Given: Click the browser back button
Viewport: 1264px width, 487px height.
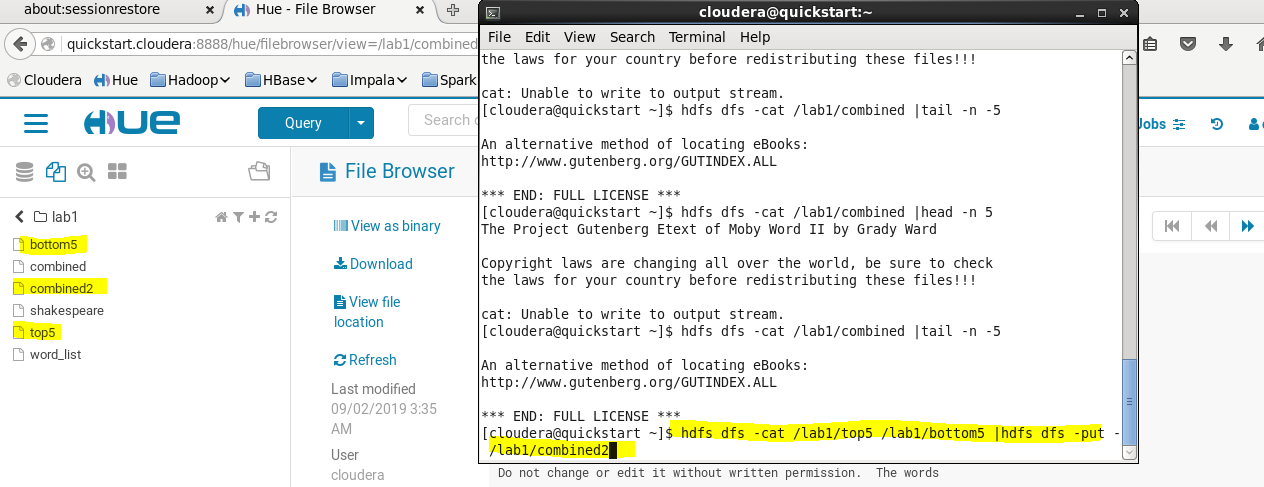Looking at the screenshot, I should pos(19,44).
